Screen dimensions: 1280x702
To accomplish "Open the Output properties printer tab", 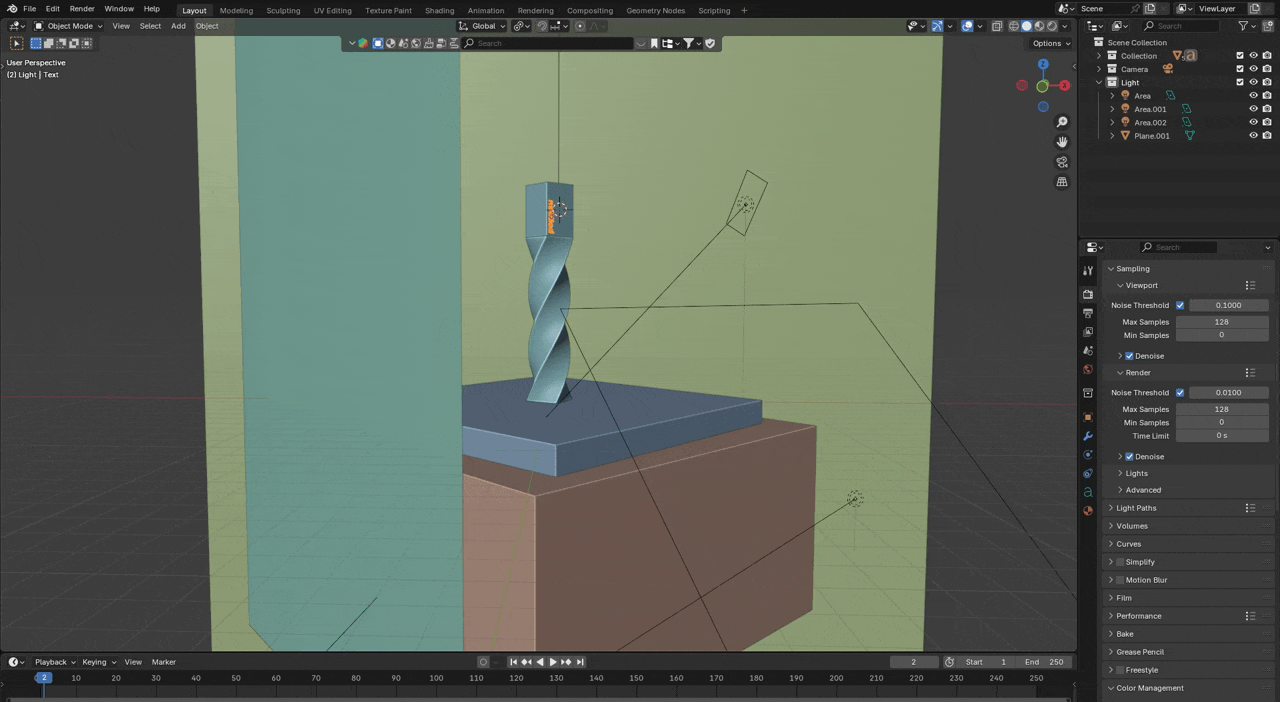I will 1088,313.
